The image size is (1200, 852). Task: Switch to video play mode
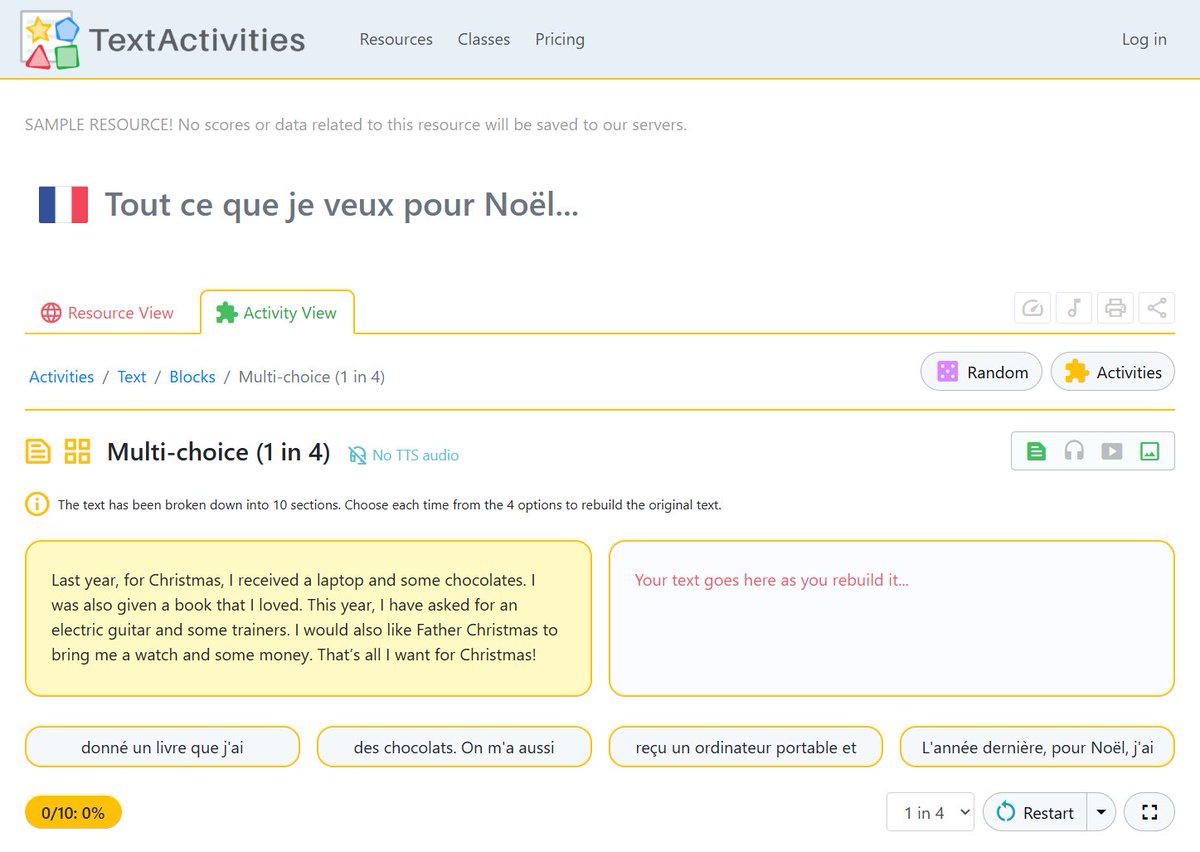click(1112, 451)
